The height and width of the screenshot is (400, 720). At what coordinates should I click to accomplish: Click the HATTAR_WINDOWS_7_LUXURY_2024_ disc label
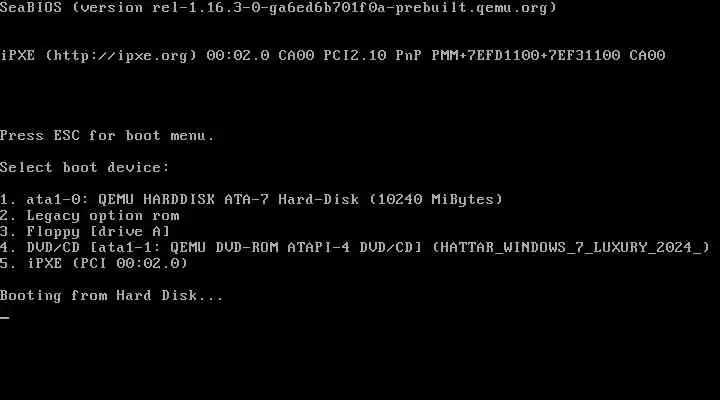click(x=571, y=248)
